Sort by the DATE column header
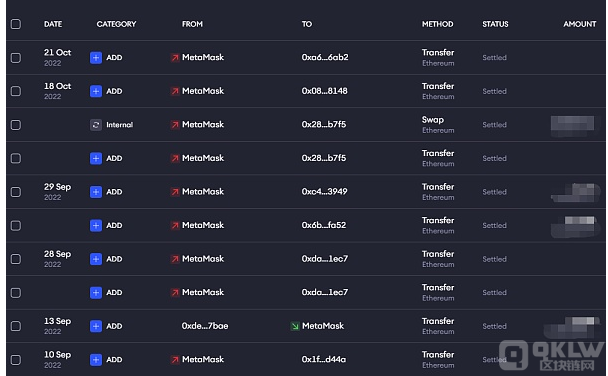This screenshot has height=376, width=608. point(53,24)
